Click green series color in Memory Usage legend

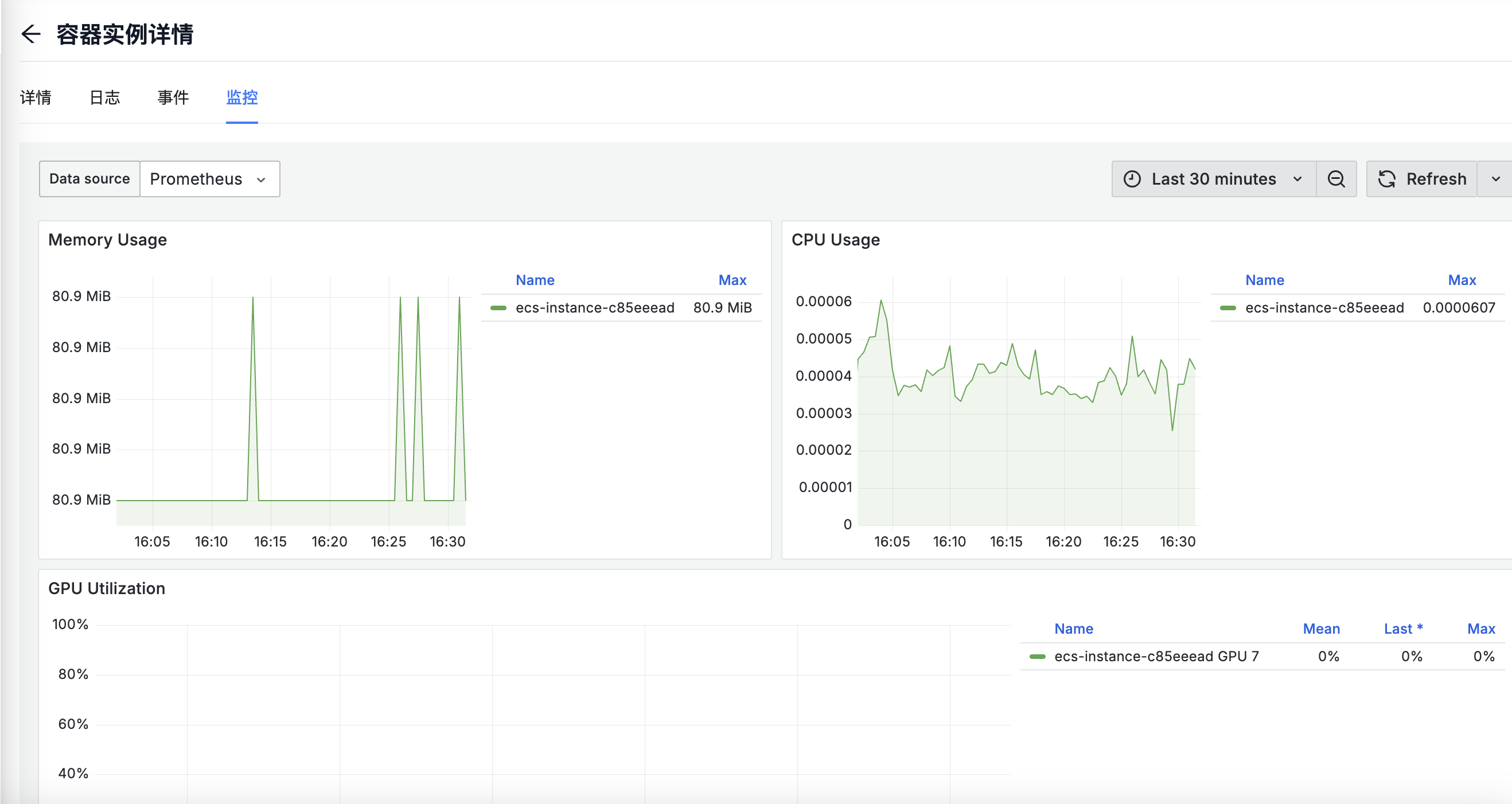point(498,308)
